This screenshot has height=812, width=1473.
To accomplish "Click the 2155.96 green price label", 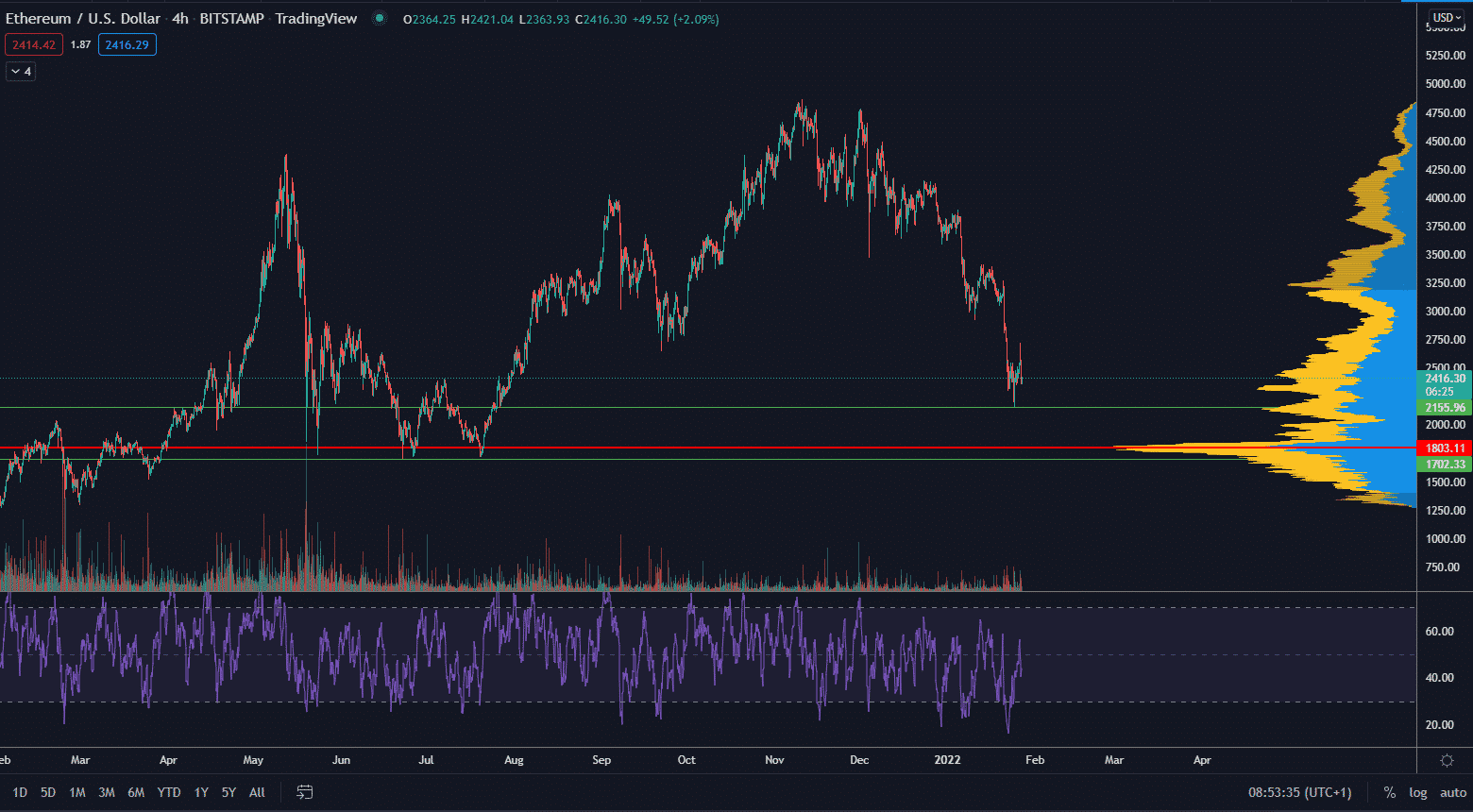I will click(x=1445, y=408).
